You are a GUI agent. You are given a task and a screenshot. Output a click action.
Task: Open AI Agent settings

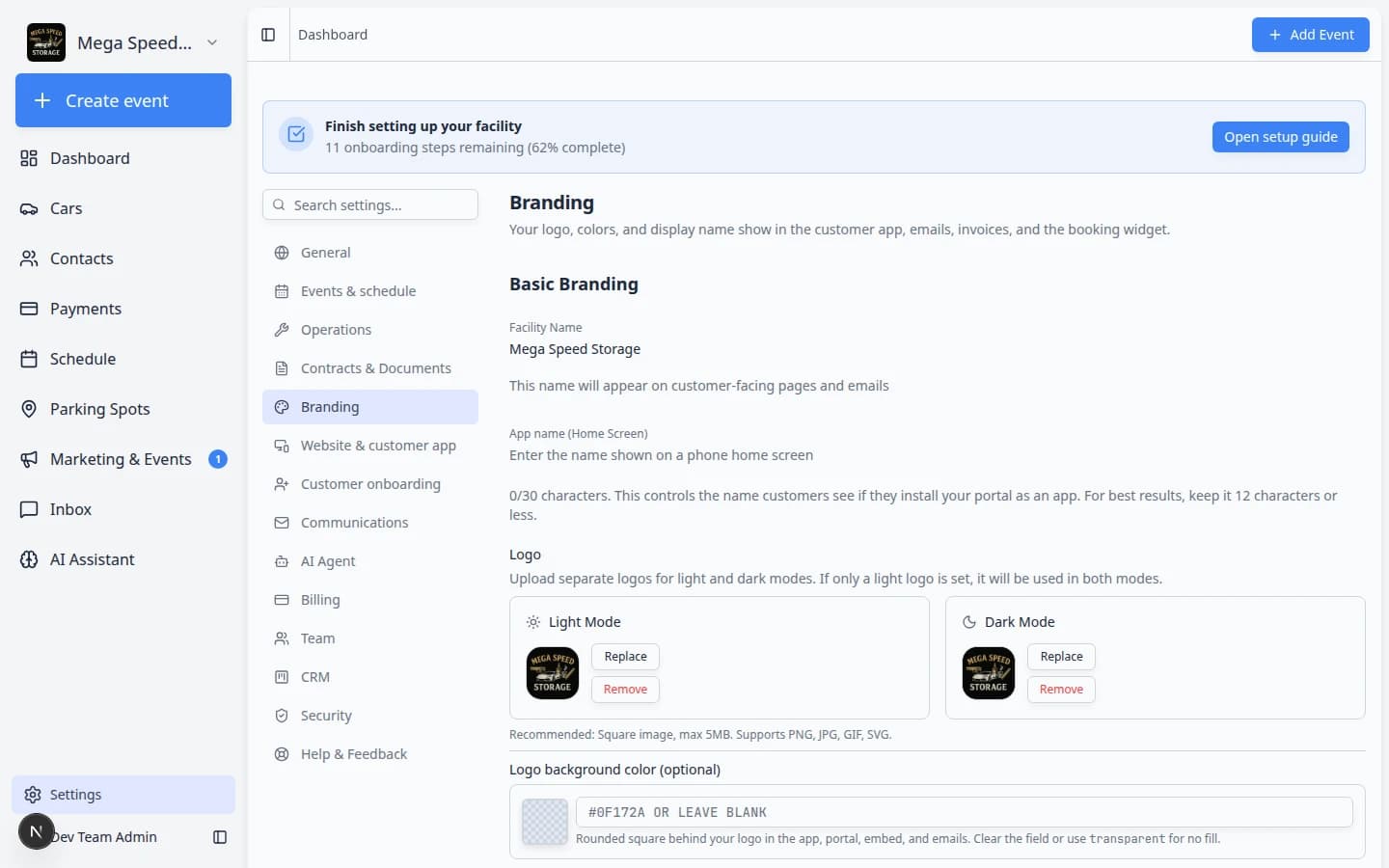point(370,561)
